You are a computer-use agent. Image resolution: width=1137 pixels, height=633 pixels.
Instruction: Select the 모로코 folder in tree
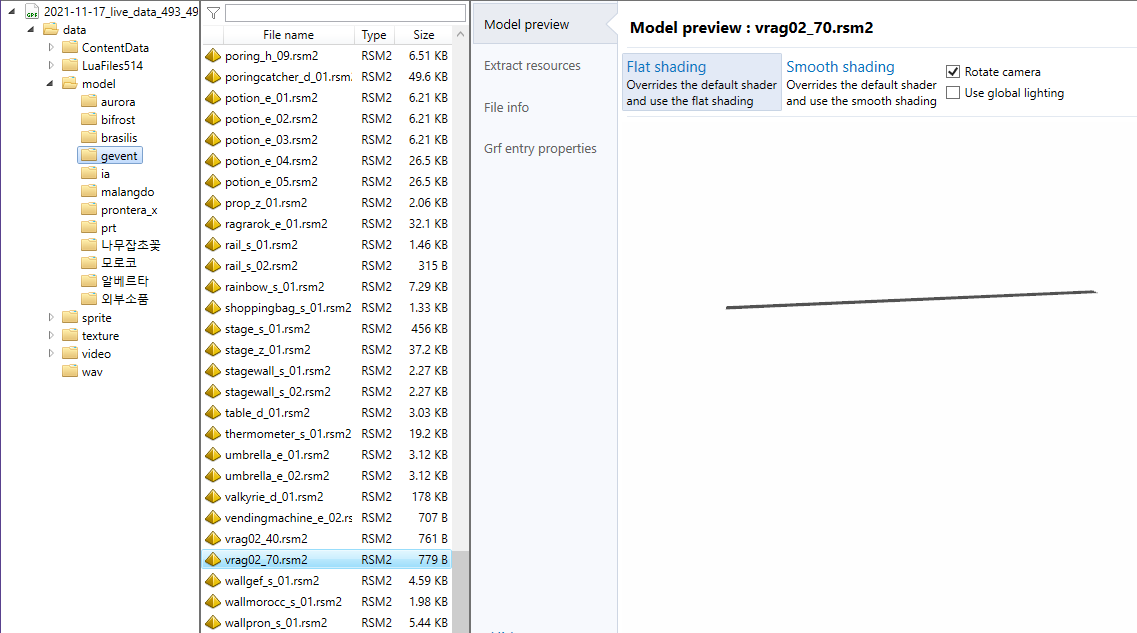[118, 262]
